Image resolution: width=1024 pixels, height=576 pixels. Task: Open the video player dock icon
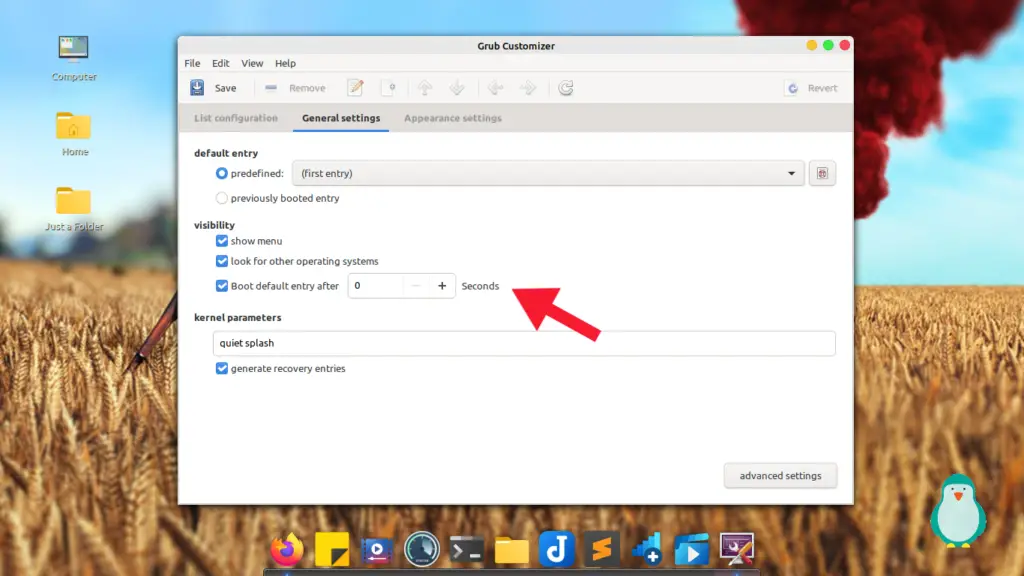pos(377,551)
